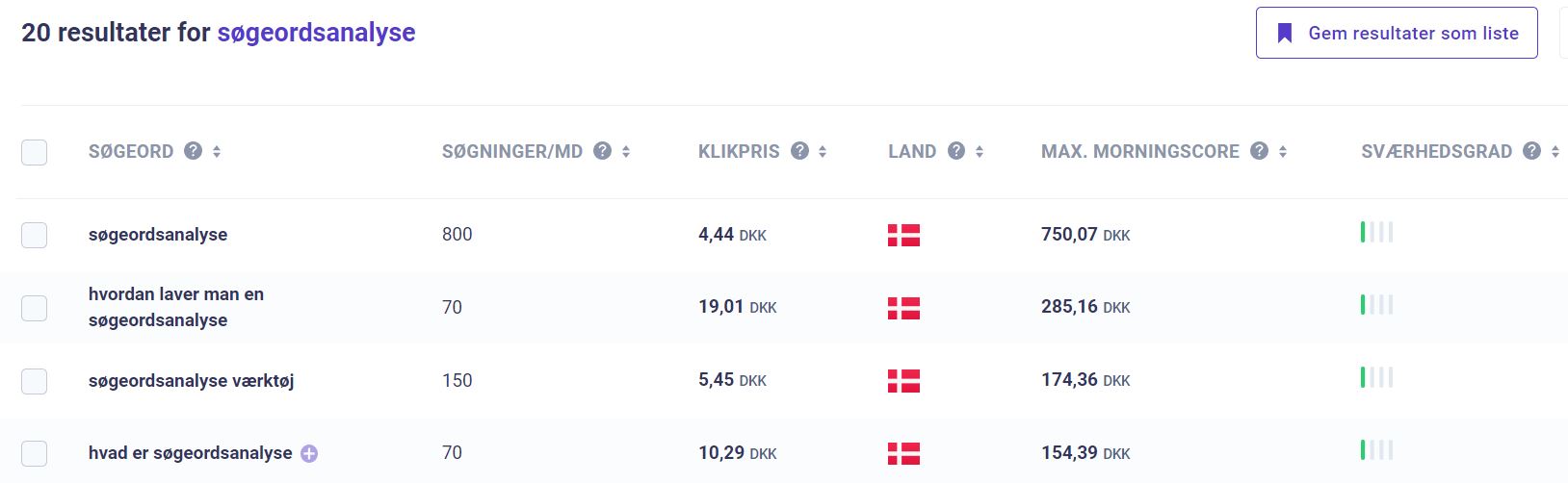
Task: Click the SVÆRHEDSGRAD help question icon
Action: [1532, 151]
